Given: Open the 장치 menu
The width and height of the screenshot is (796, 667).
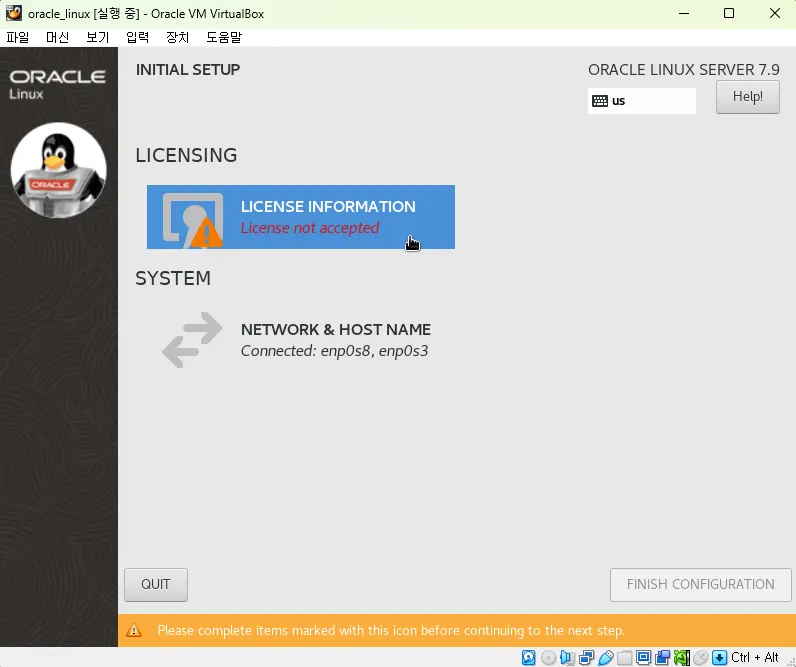Looking at the screenshot, I should coord(178,37).
